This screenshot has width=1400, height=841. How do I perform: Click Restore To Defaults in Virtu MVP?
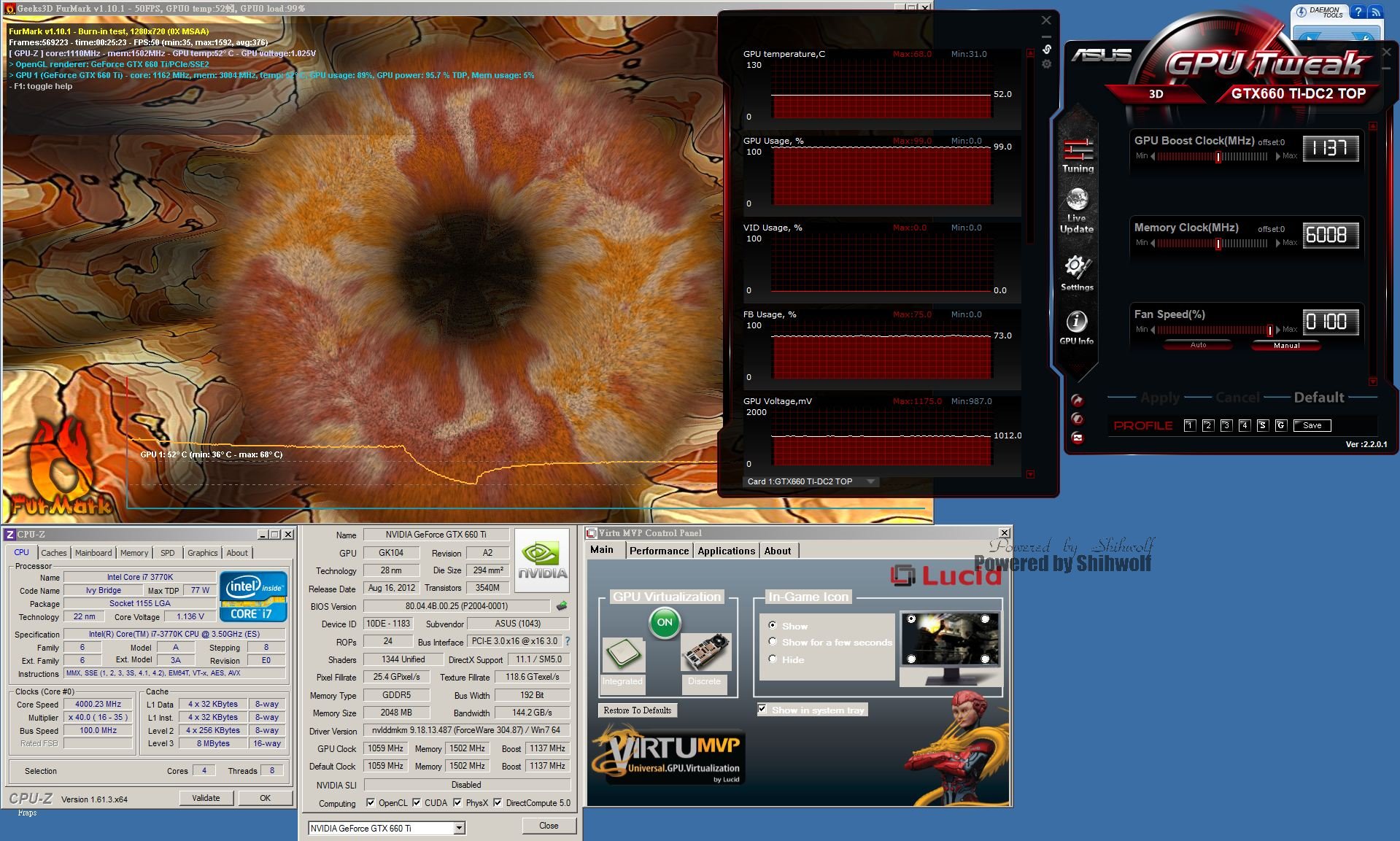(x=638, y=710)
